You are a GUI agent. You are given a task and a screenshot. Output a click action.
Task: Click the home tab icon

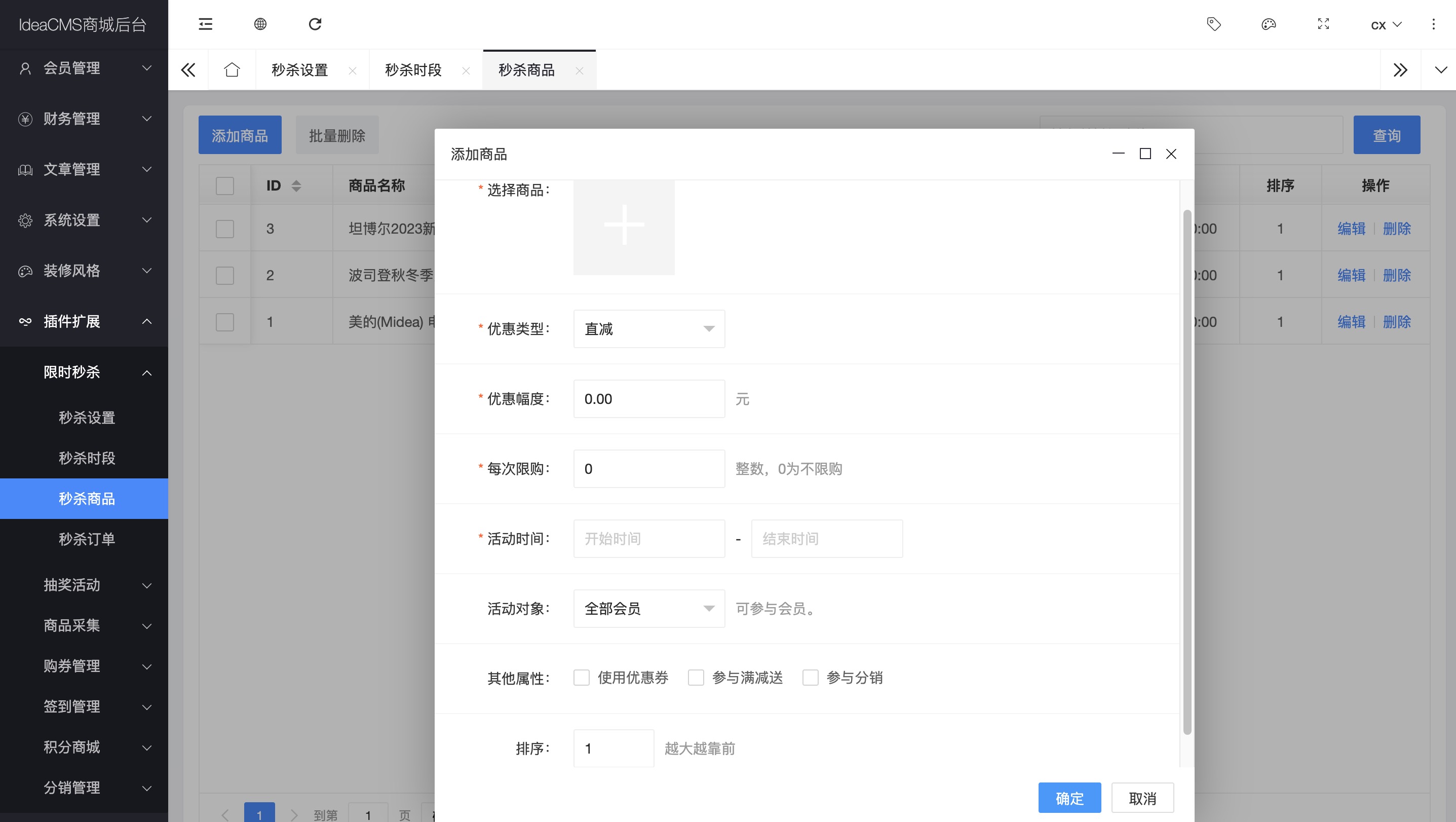pos(232,70)
